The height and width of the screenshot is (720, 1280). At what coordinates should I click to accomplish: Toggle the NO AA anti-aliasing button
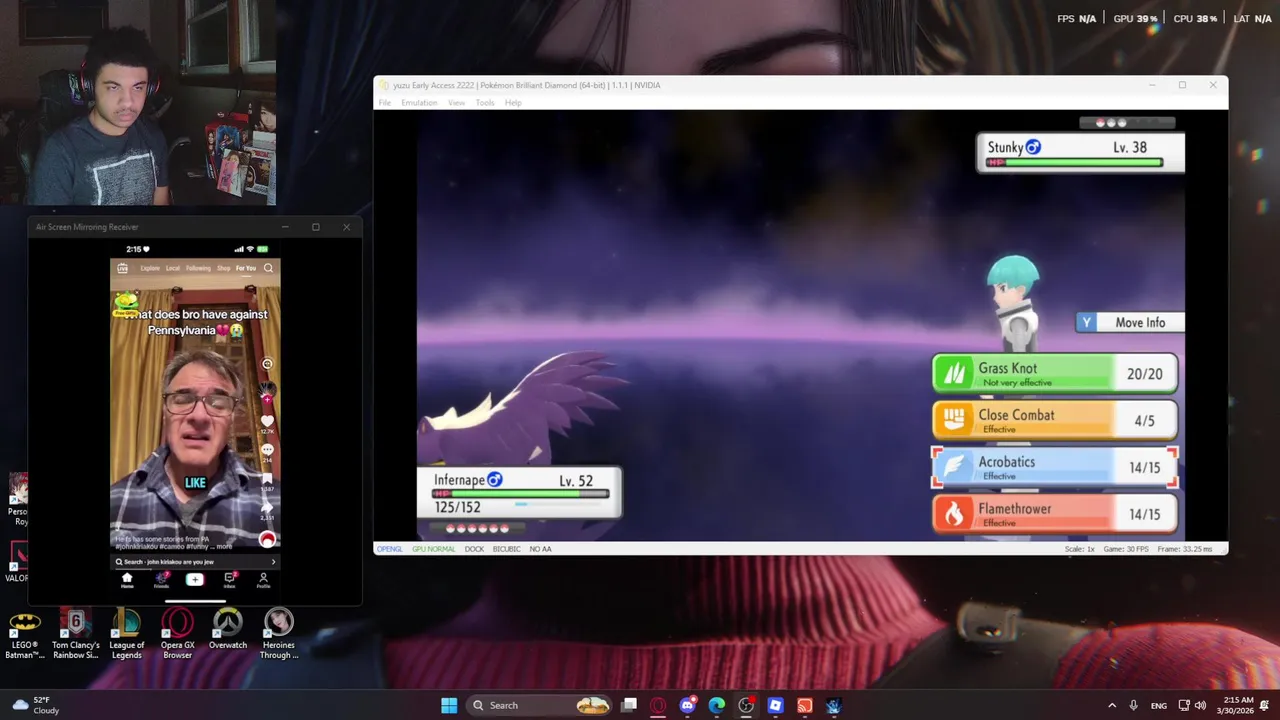540,549
